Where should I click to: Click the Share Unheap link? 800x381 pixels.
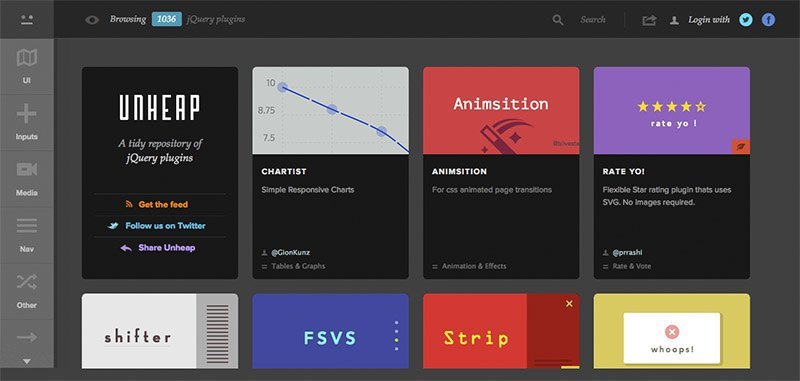pyautogui.click(x=166, y=248)
